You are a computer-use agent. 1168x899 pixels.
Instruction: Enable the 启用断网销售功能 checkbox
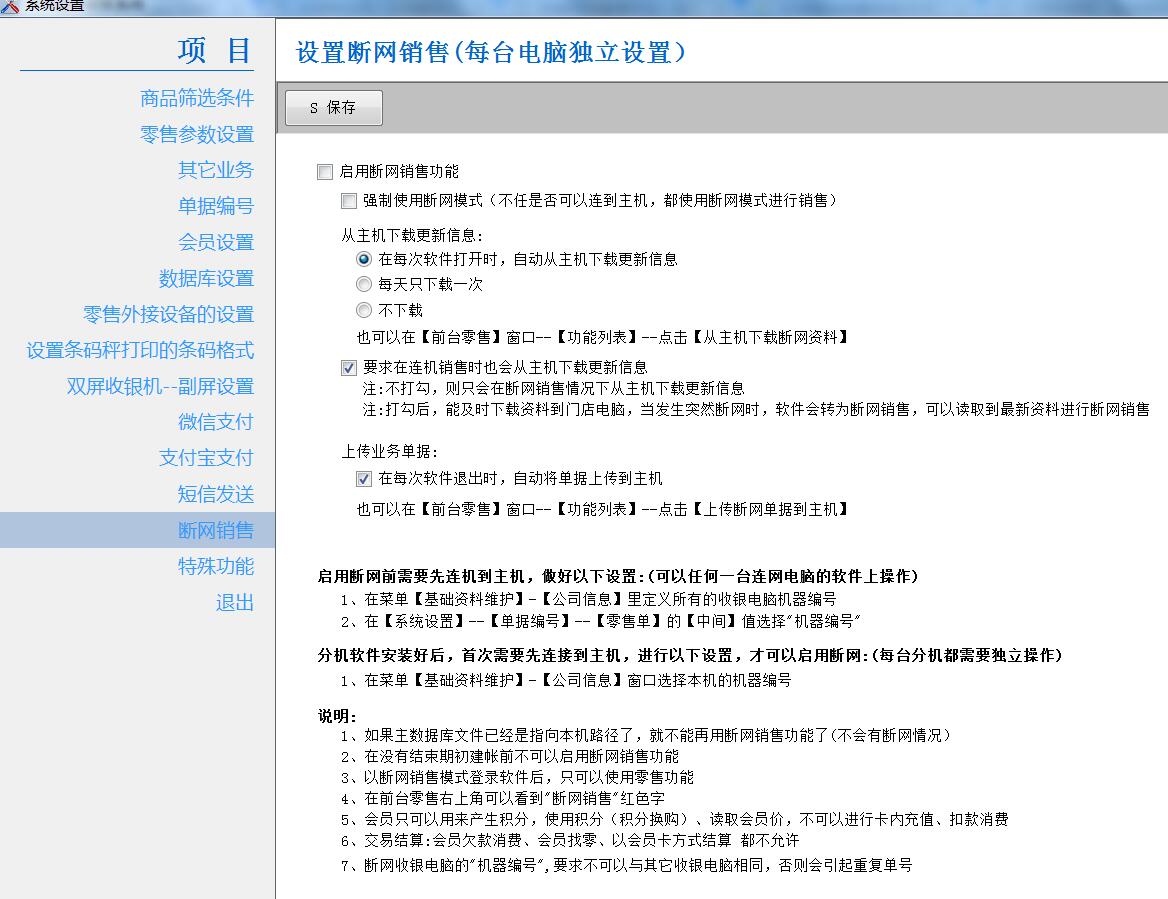click(325, 172)
